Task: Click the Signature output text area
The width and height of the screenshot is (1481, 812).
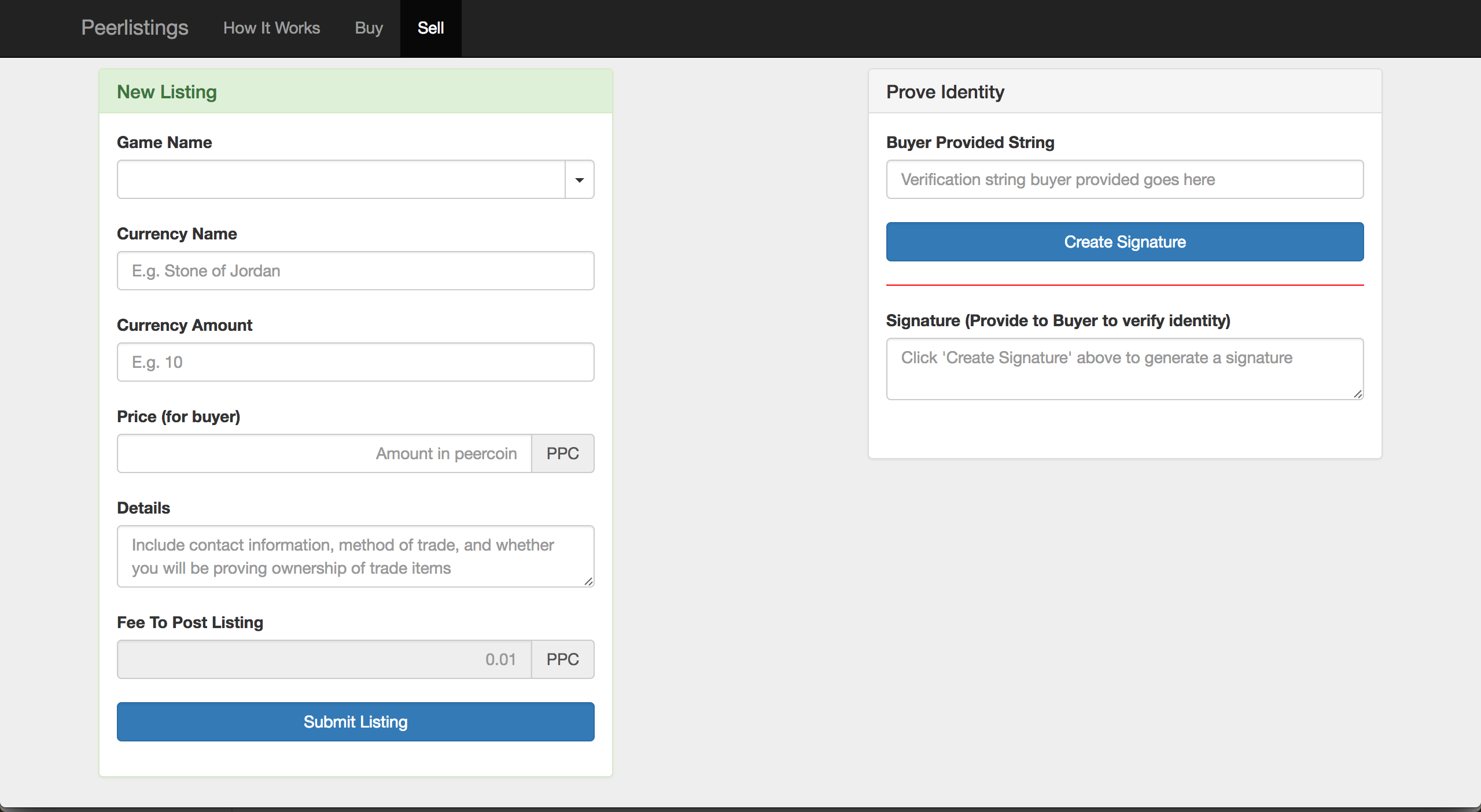Action: click(1125, 369)
